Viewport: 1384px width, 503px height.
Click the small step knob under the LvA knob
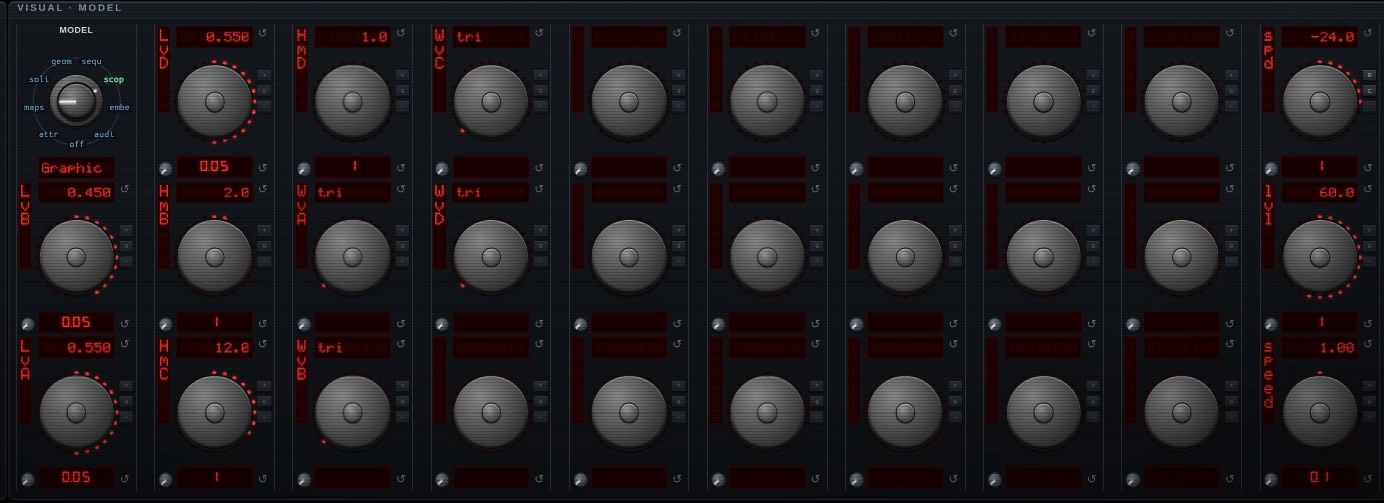(x=27, y=480)
